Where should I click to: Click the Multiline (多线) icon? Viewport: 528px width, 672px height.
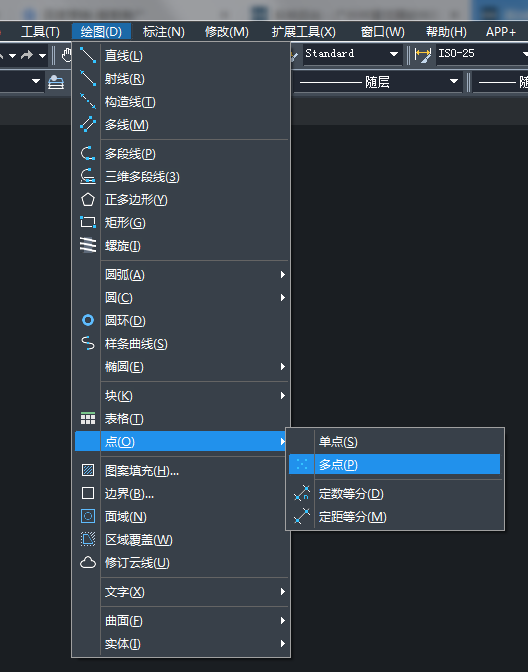coord(88,124)
